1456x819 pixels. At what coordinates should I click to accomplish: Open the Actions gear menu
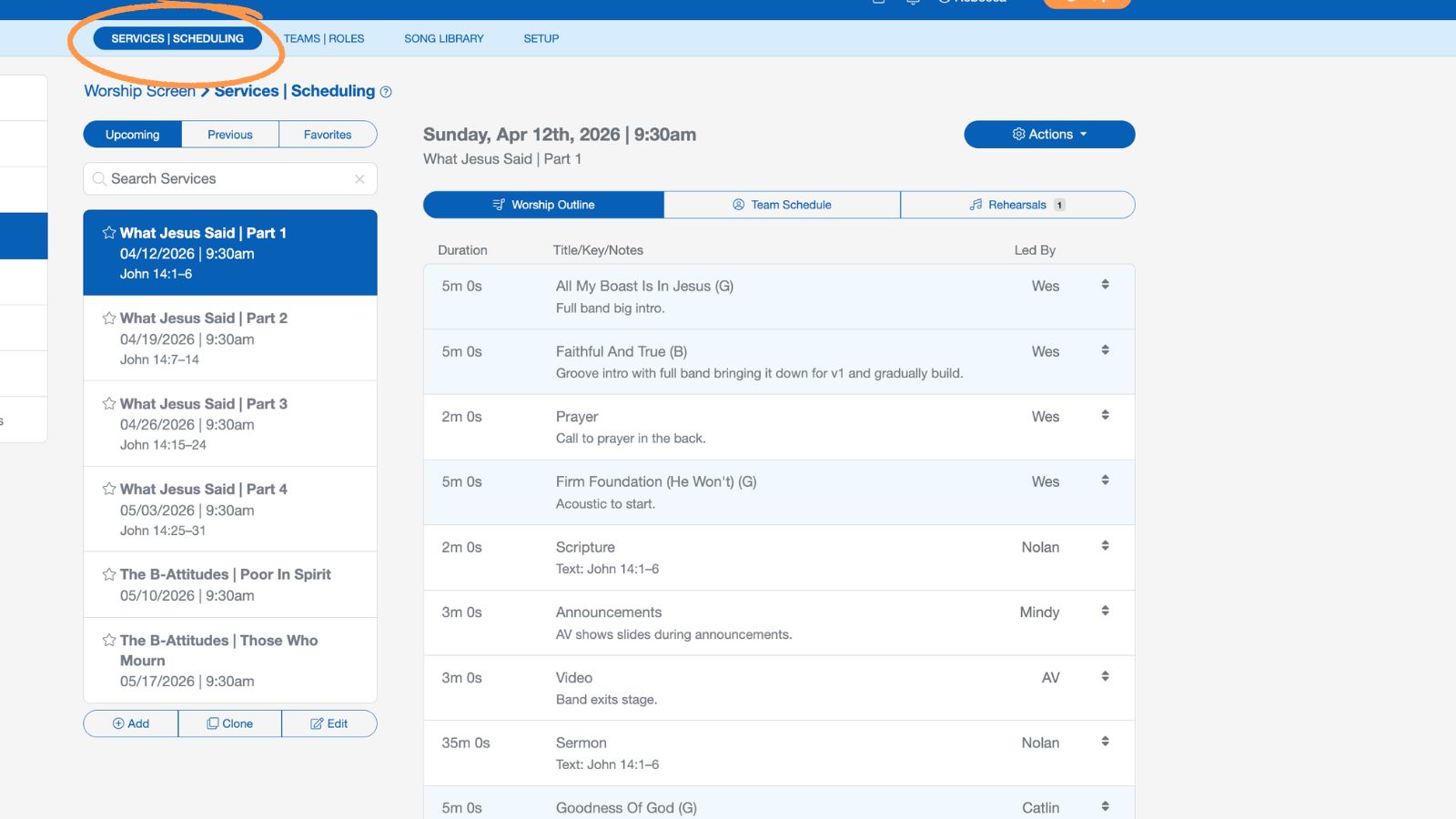click(x=1049, y=134)
